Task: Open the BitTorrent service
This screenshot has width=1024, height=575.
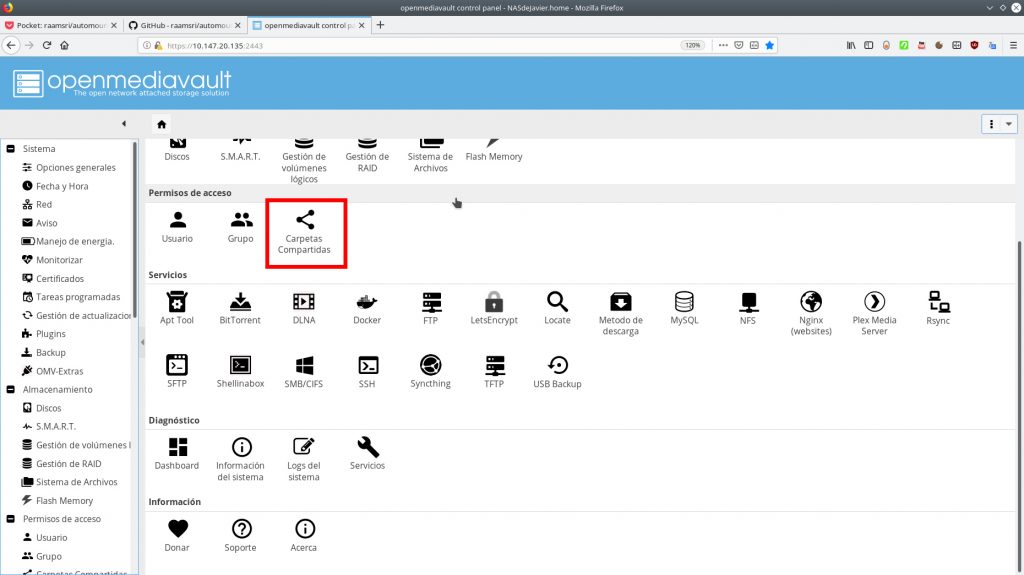Action: (240, 308)
